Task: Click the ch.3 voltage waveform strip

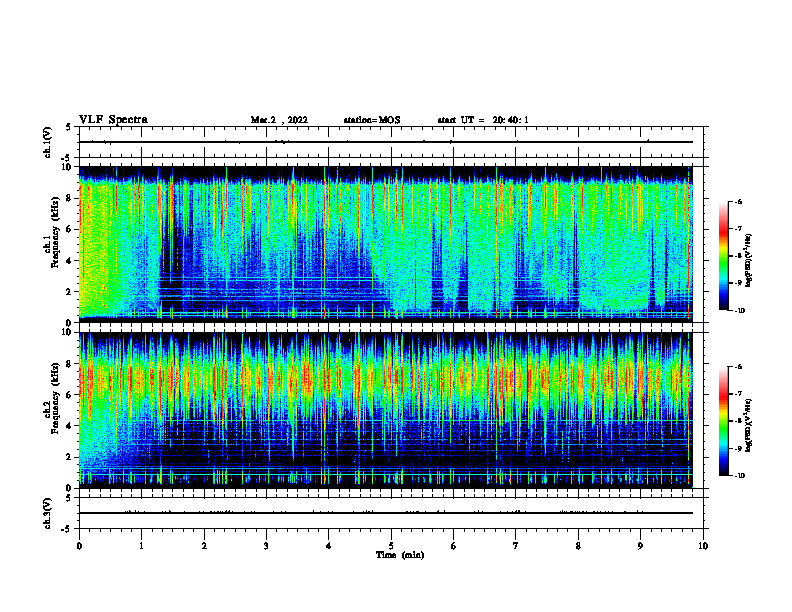Action: point(391,513)
